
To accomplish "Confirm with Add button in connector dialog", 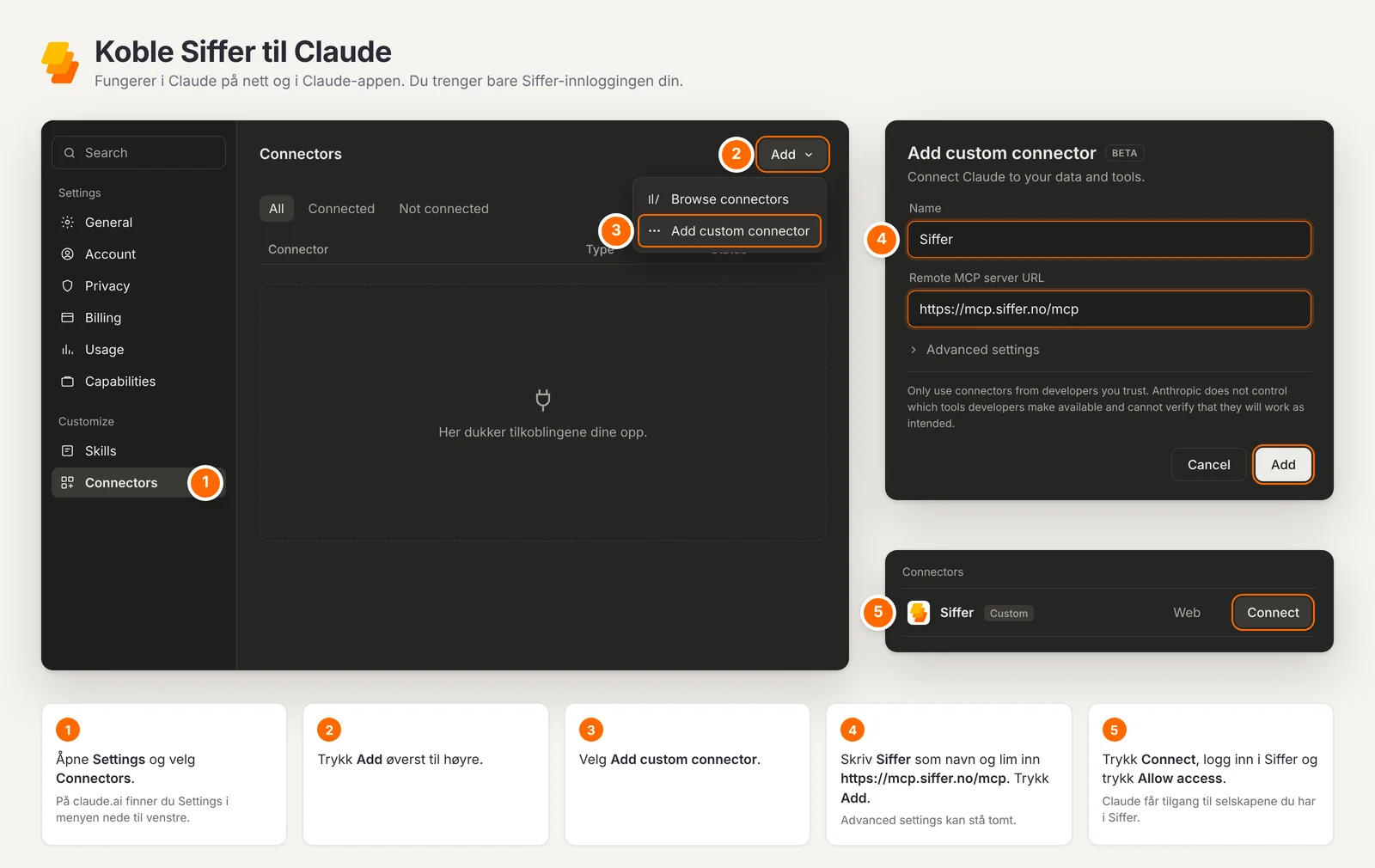I will point(1283,465).
